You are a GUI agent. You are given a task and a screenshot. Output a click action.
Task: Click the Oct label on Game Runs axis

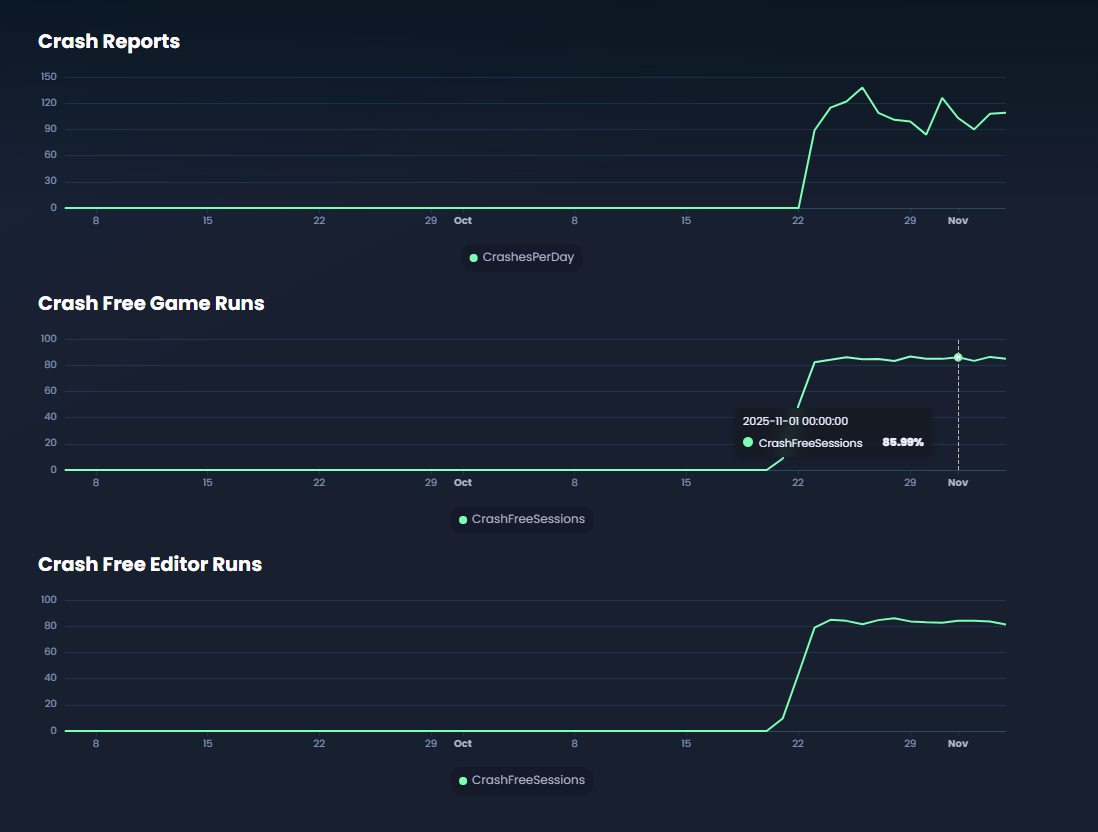463,482
